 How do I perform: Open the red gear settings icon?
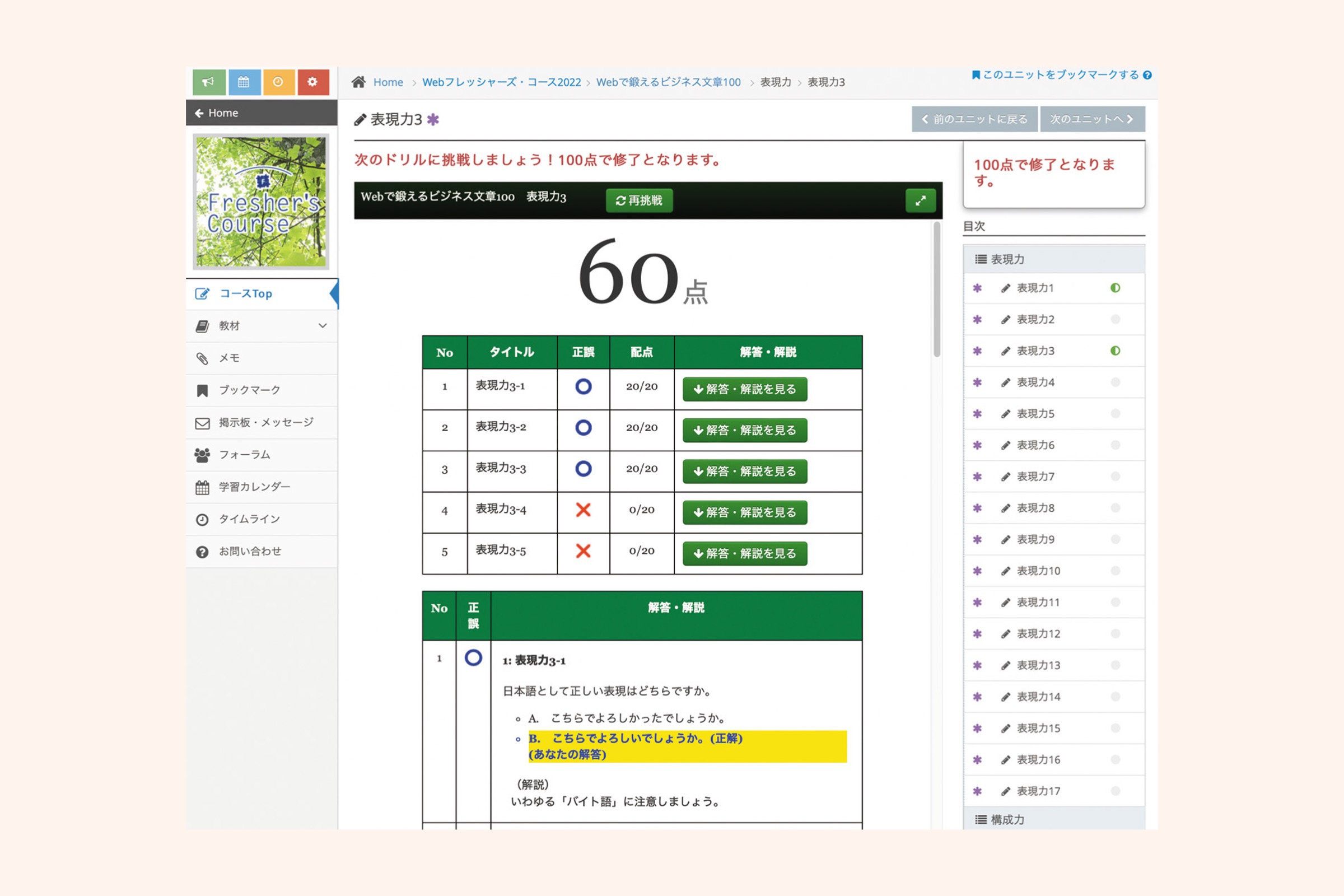[312, 82]
